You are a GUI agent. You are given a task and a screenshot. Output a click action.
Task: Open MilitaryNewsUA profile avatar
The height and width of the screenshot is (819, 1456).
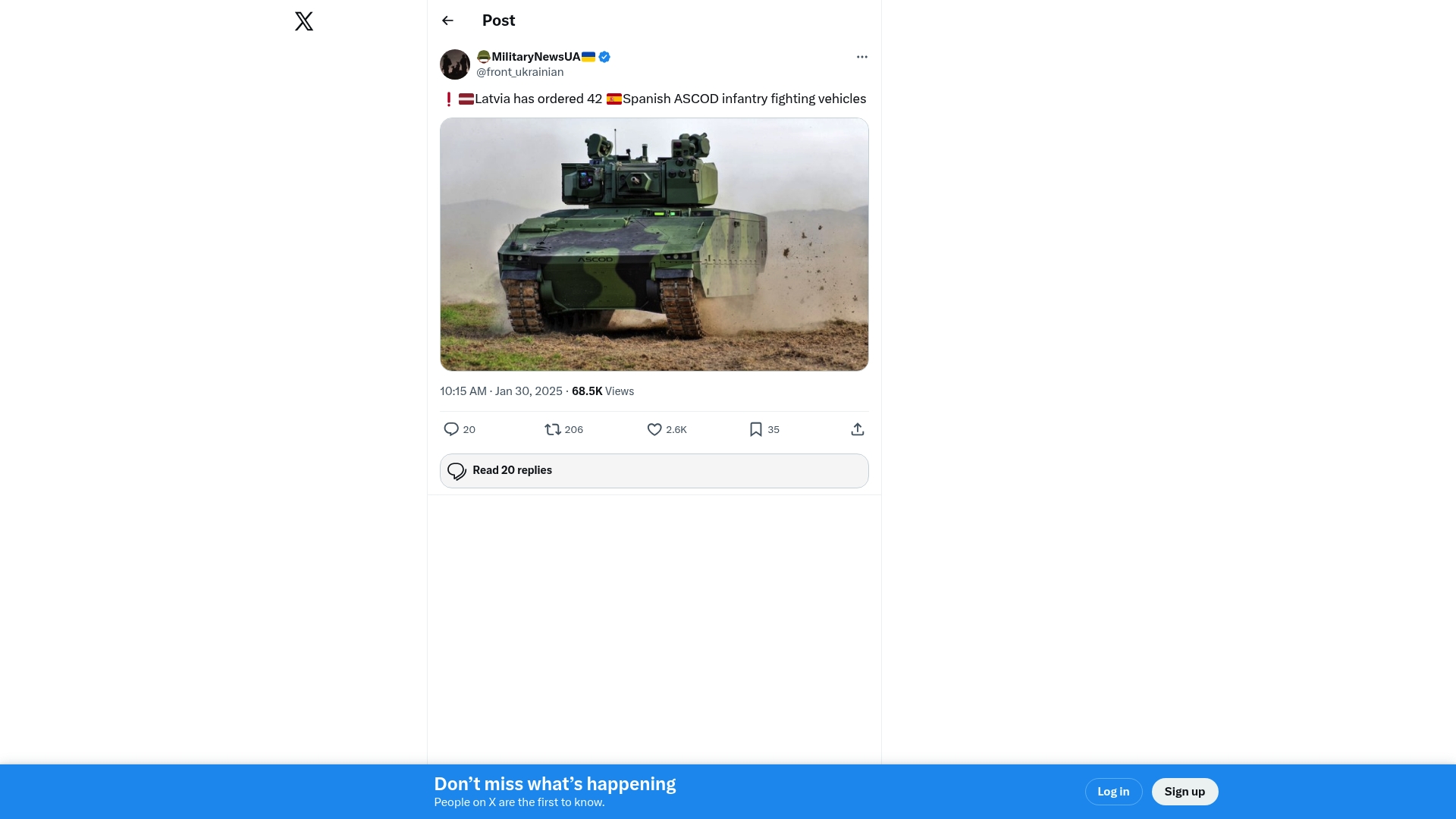coord(455,64)
